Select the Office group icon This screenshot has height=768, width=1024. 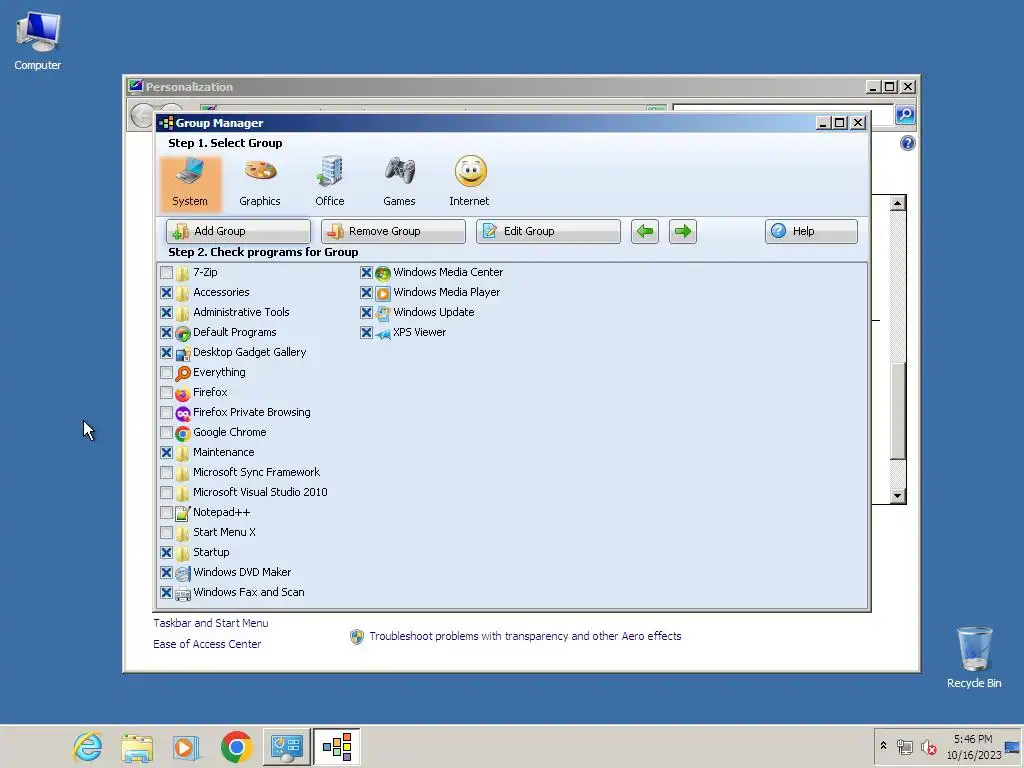(x=330, y=183)
